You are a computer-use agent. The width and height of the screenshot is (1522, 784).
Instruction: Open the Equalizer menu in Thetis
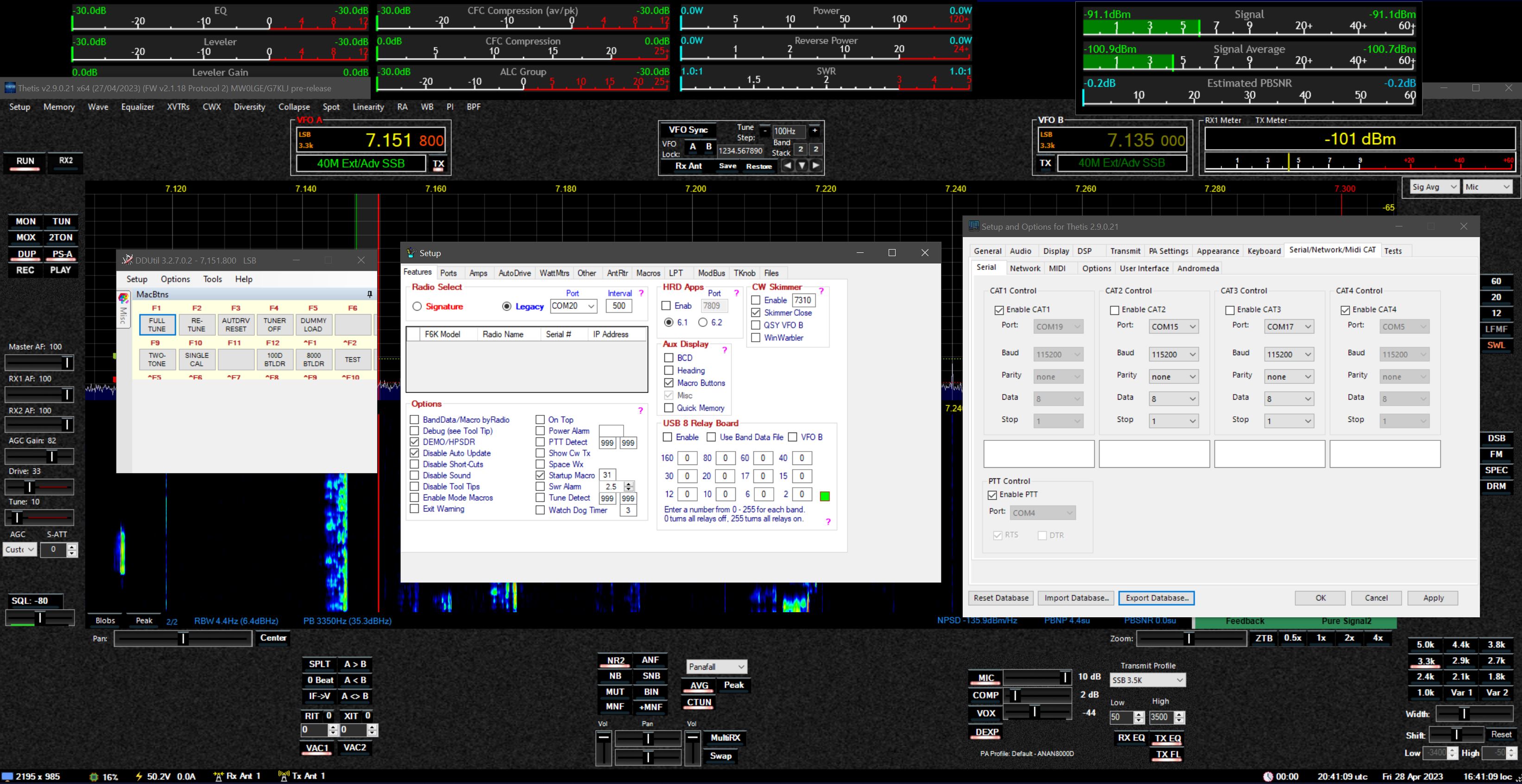pos(137,107)
